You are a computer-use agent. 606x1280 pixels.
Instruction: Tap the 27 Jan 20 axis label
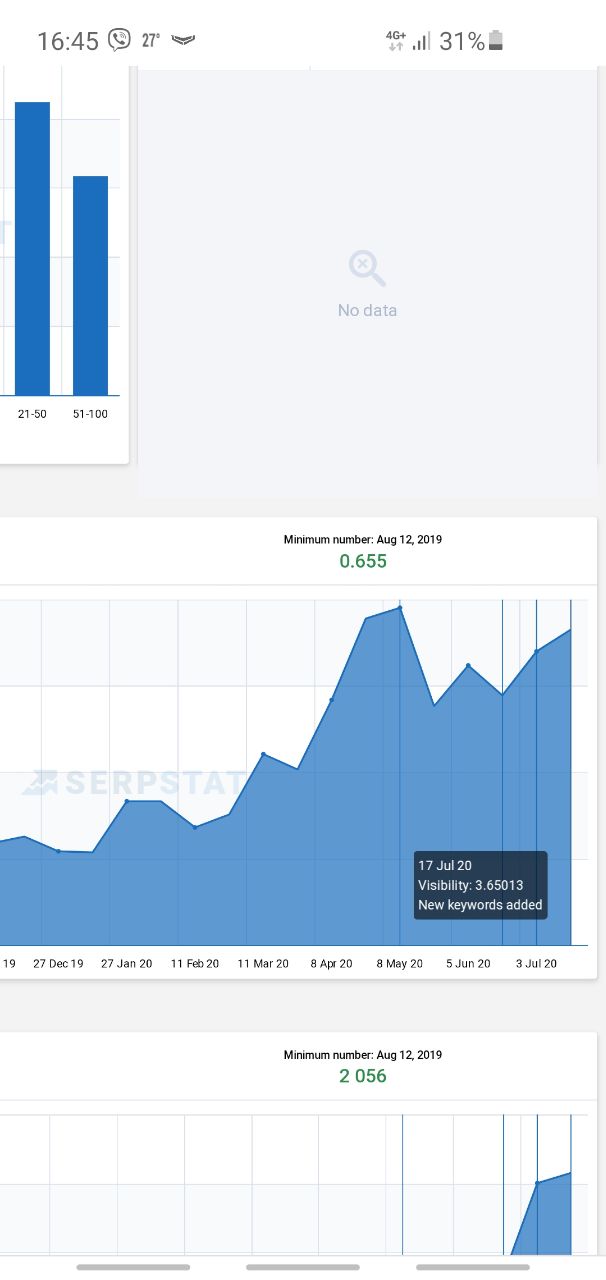pos(127,964)
